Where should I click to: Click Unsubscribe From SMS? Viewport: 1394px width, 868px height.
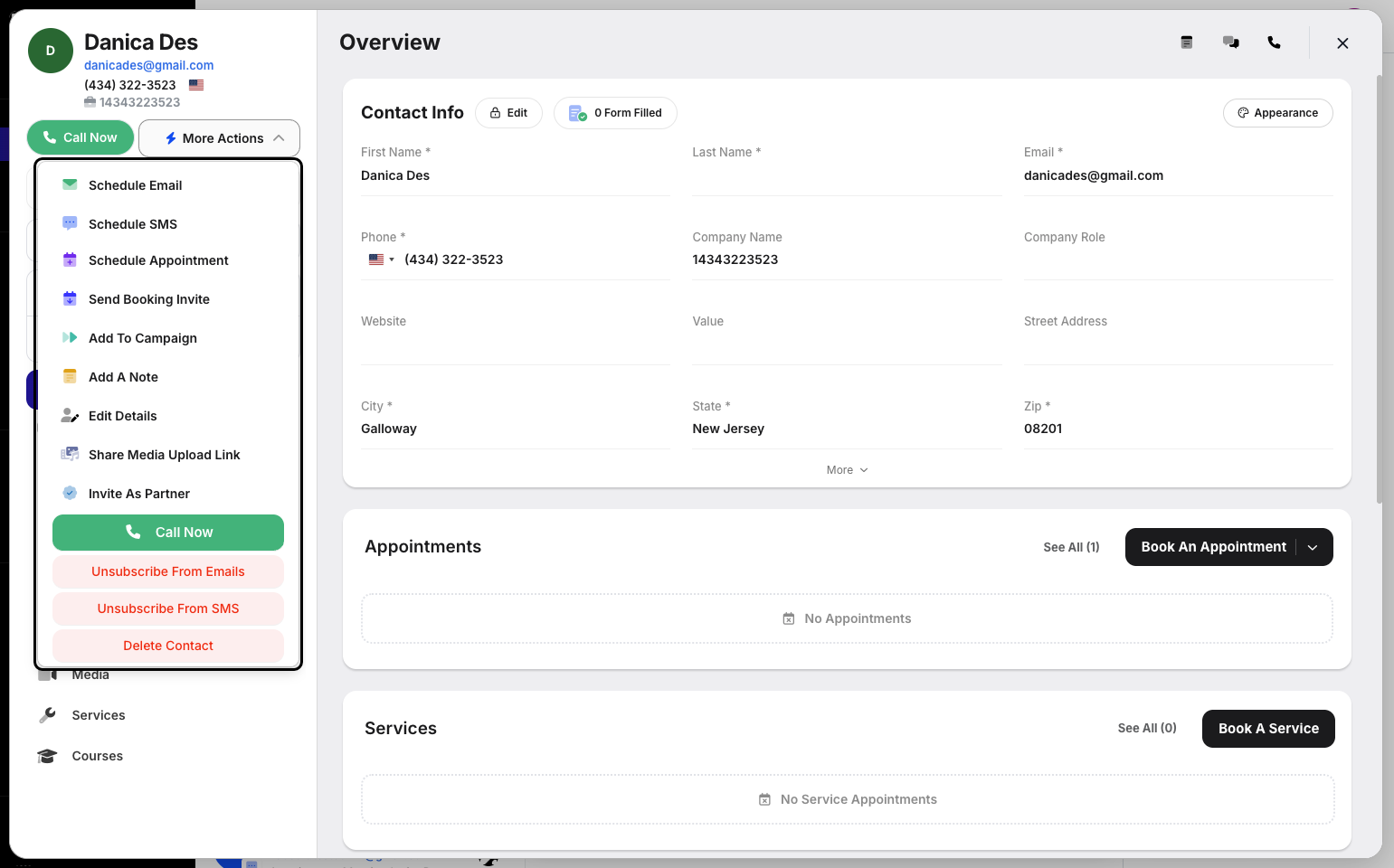(x=168, y=609)
